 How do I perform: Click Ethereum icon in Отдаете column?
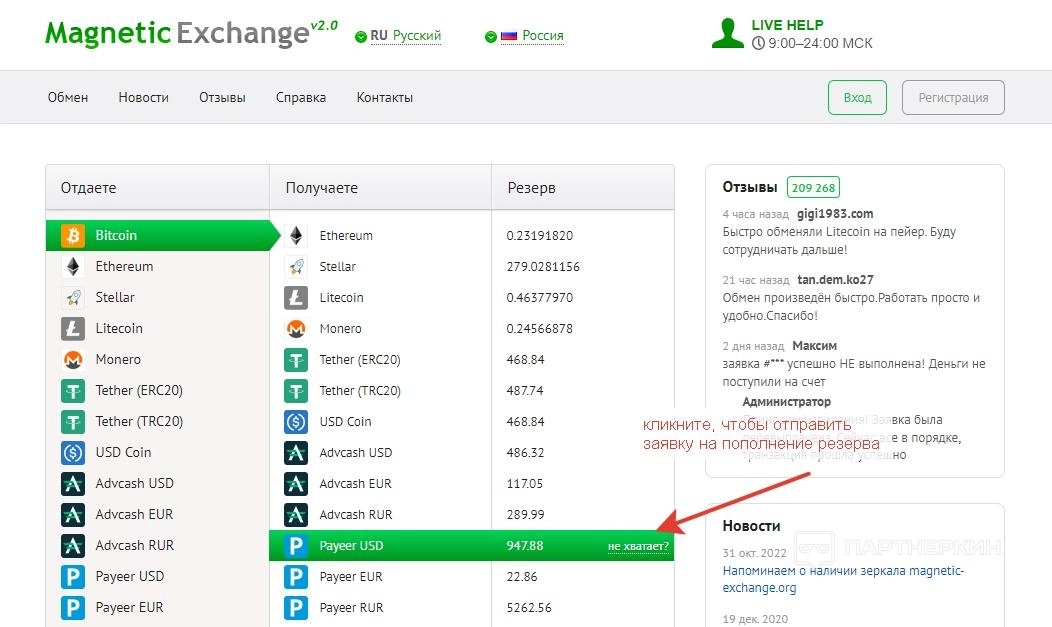[x=73, y=266]
